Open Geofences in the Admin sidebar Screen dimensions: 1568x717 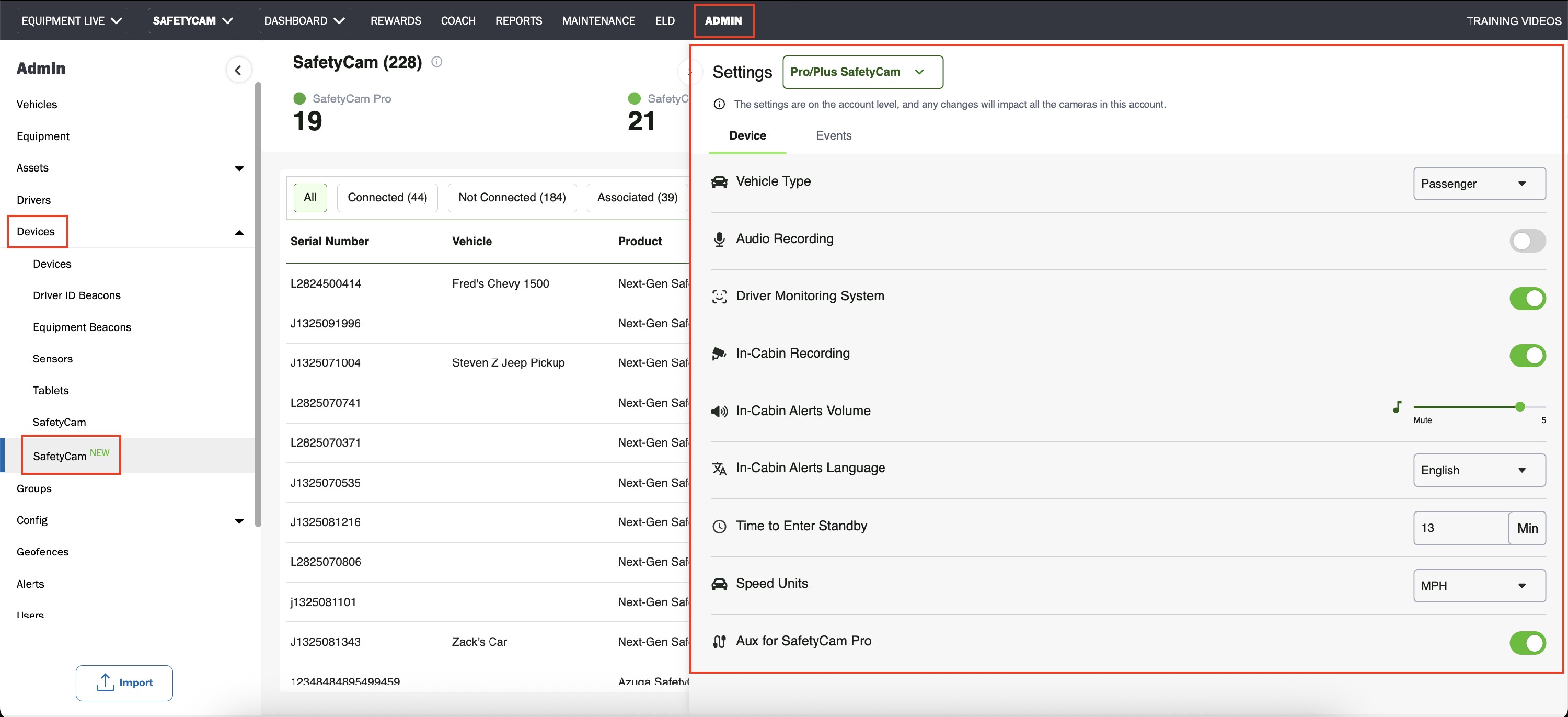tap(43, 552)
